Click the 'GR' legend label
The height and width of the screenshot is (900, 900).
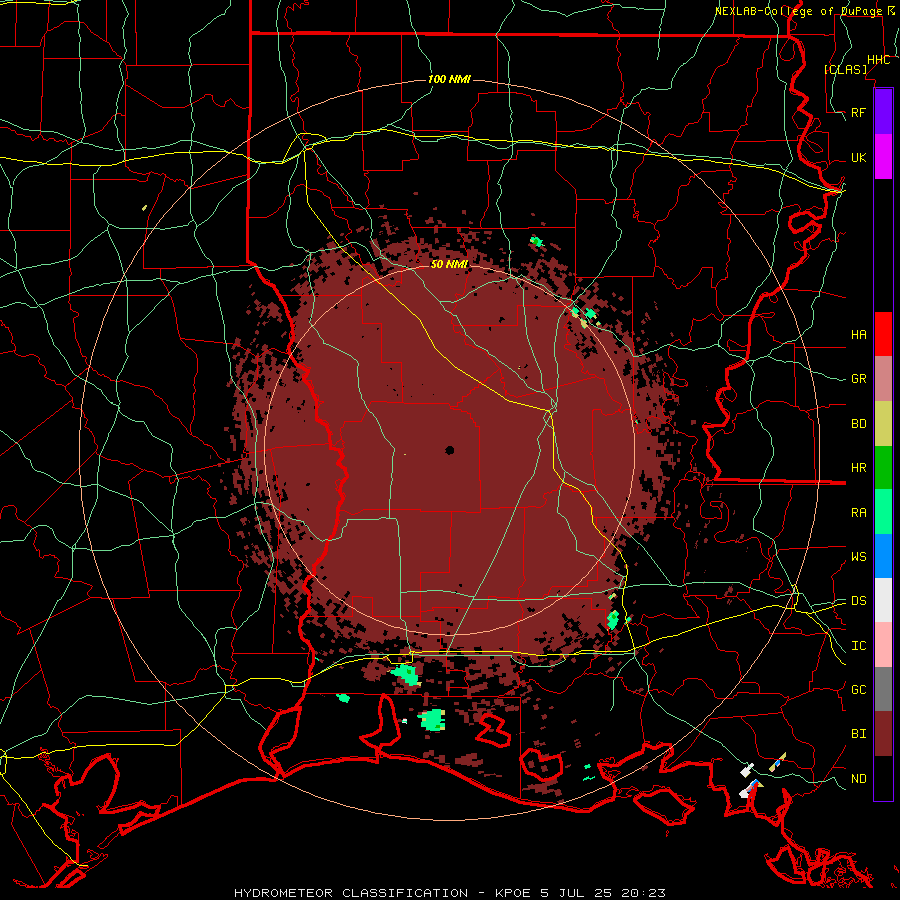(x=858, y=379)
